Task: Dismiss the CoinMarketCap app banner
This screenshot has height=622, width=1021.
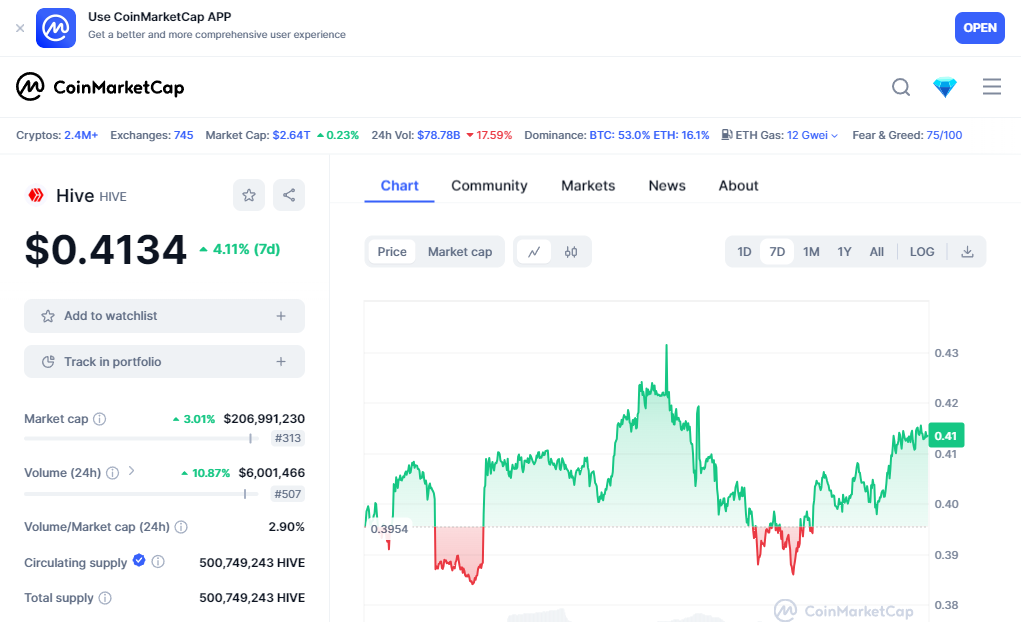Action: 20,28
